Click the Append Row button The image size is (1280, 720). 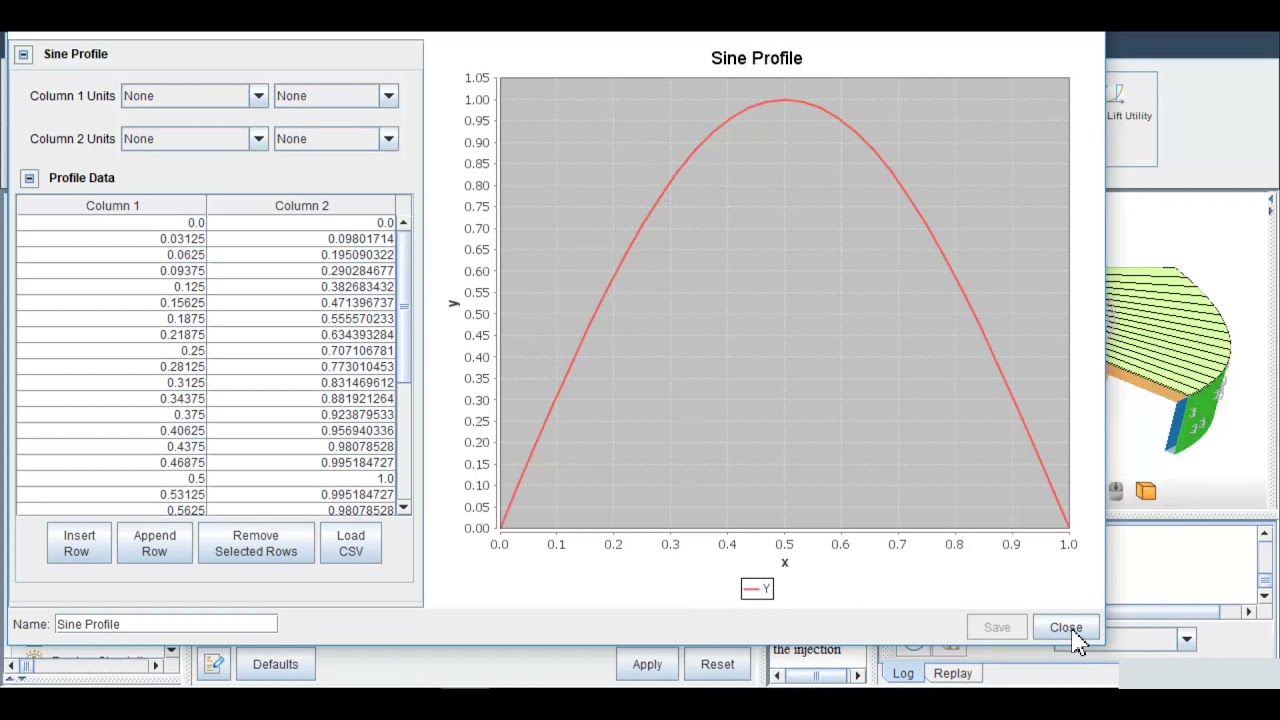154,543
